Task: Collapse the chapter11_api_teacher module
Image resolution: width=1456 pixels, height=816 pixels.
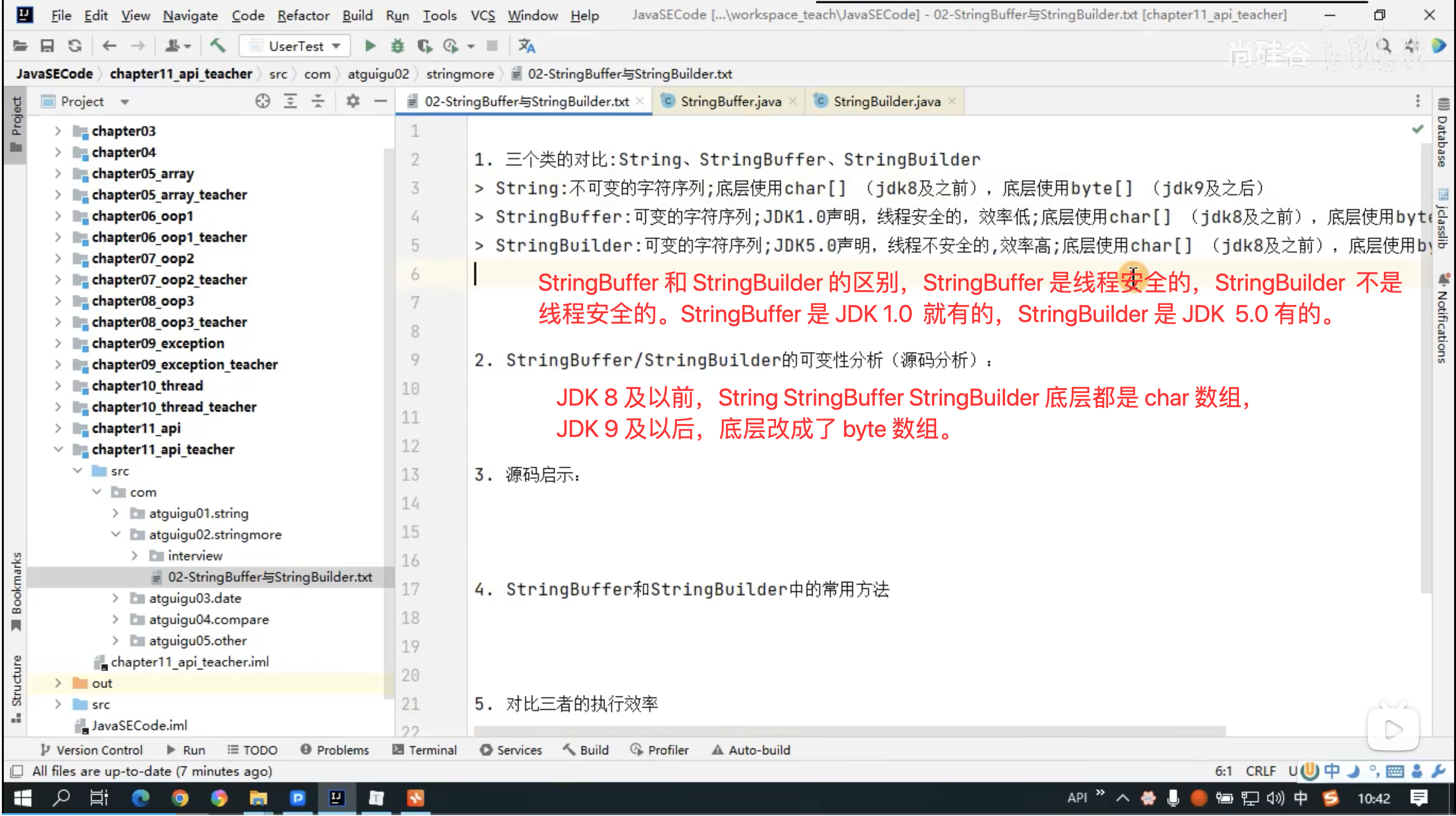Action: pos(57,449)
